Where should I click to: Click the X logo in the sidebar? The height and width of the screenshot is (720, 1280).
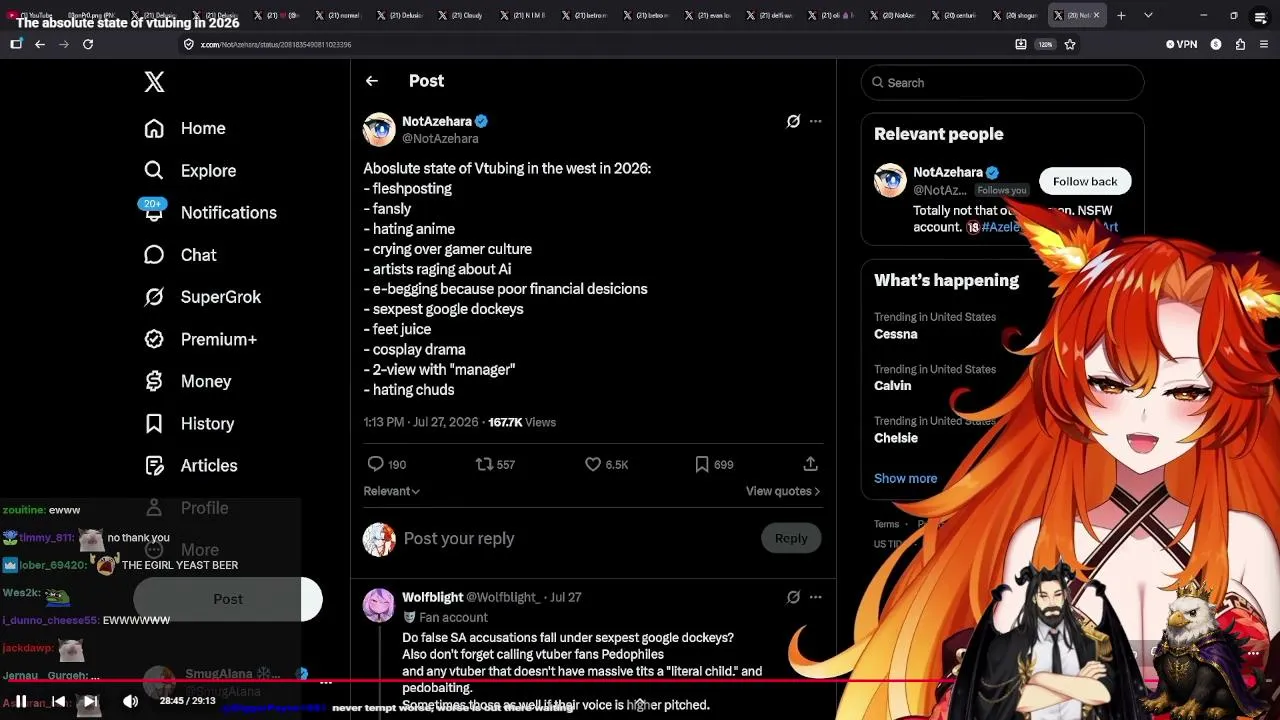pyautogui.click(x=154, y=82)
